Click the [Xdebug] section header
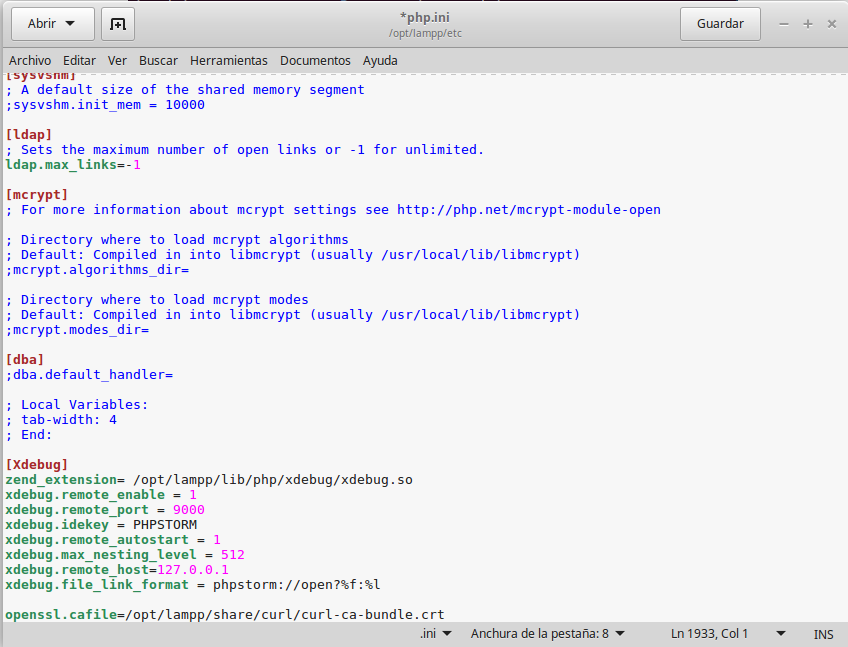 pyautogui.click(x=37, y=465)
